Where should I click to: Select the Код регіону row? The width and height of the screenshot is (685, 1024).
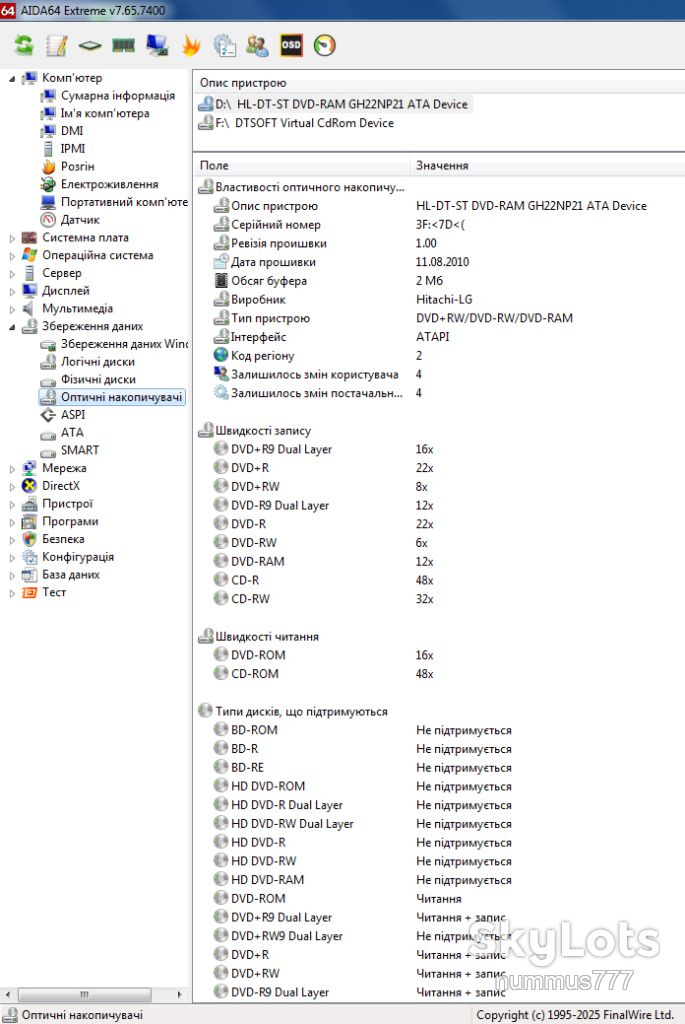pyautogui.click(x=439, y=356)
